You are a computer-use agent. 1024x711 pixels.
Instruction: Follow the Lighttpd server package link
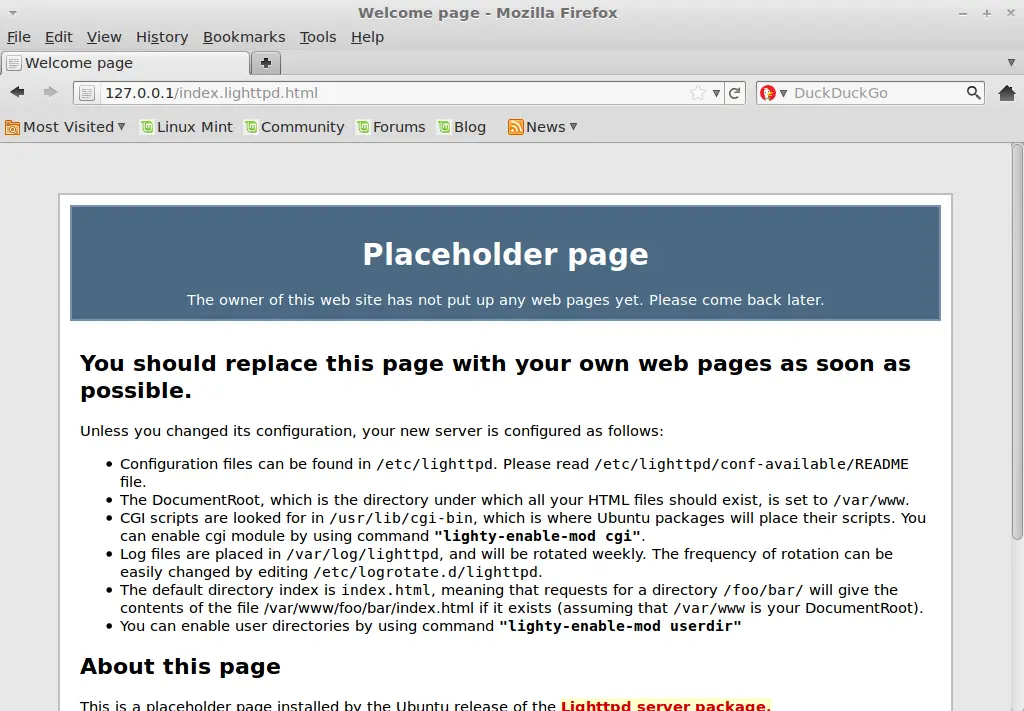pyautogui.click(x=666, y=705)
